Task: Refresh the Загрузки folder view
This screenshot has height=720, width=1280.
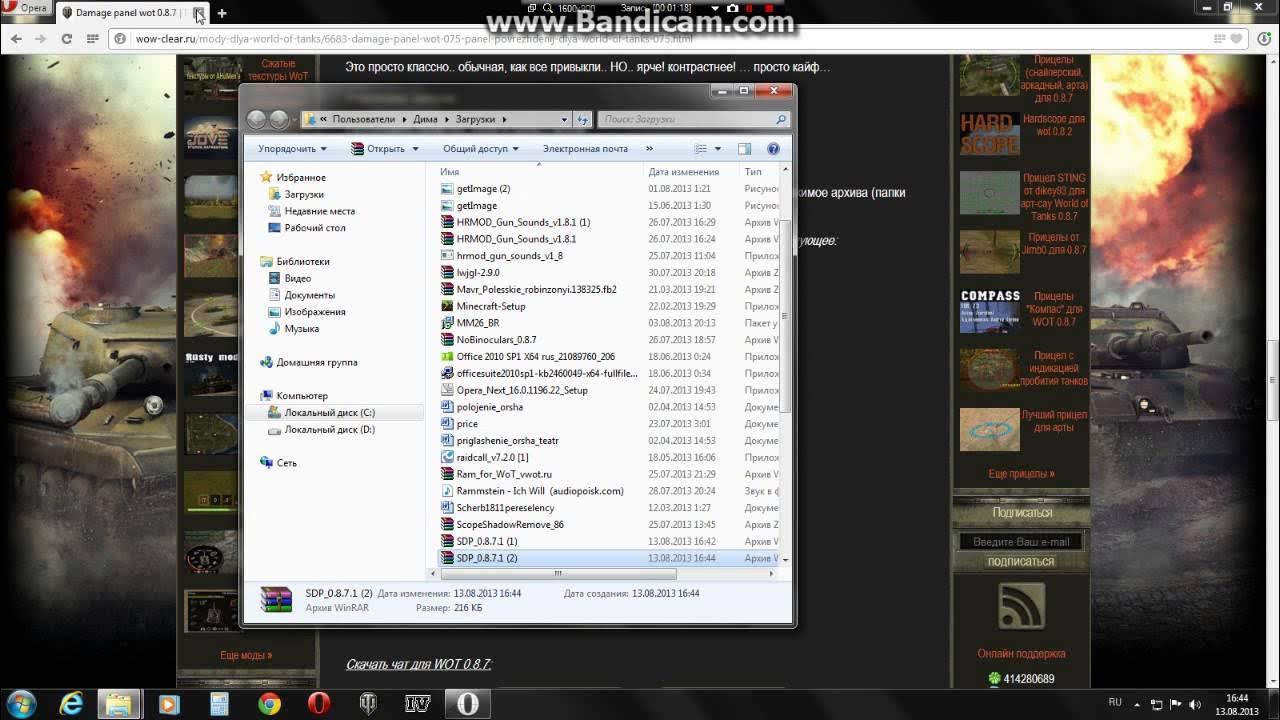Action: click(583, 119)
